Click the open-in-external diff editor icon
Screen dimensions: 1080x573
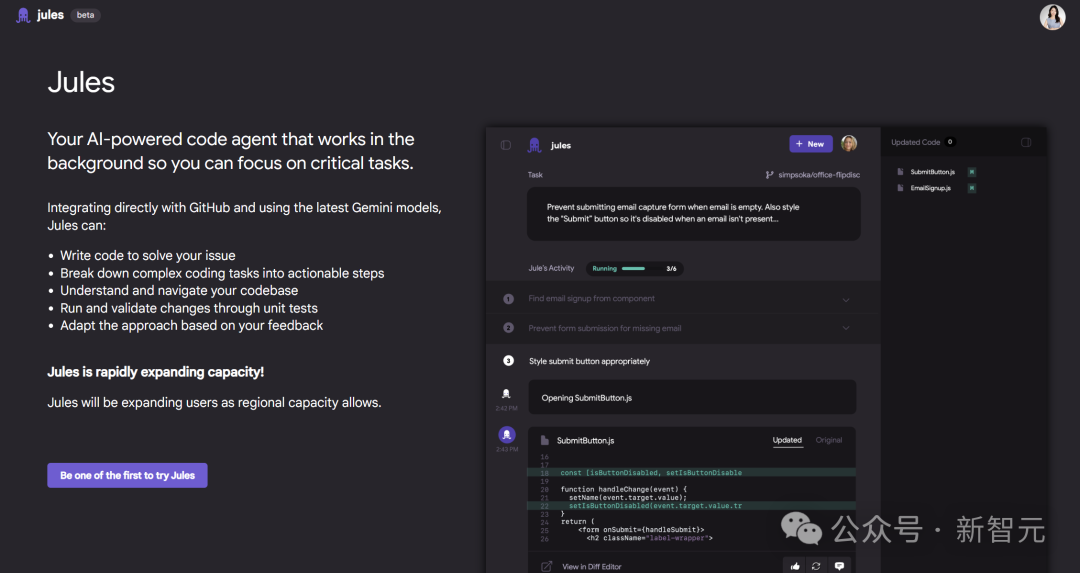(546, 566)
